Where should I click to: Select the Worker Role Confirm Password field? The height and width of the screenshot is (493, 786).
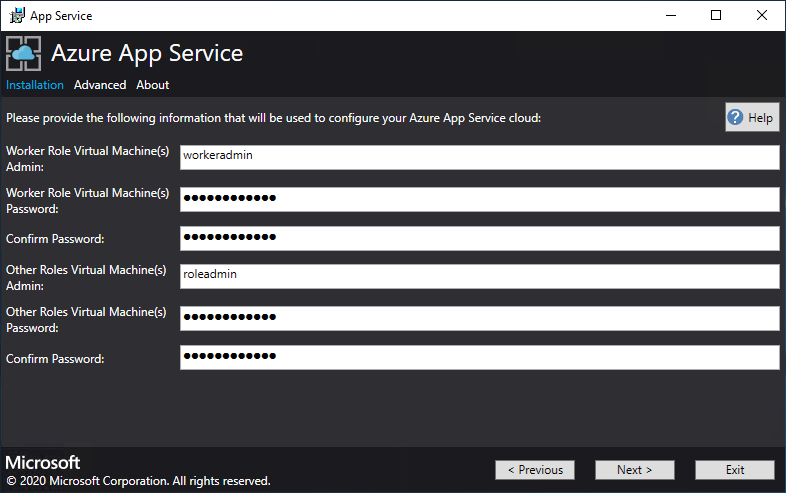click(x=479, y=238)
